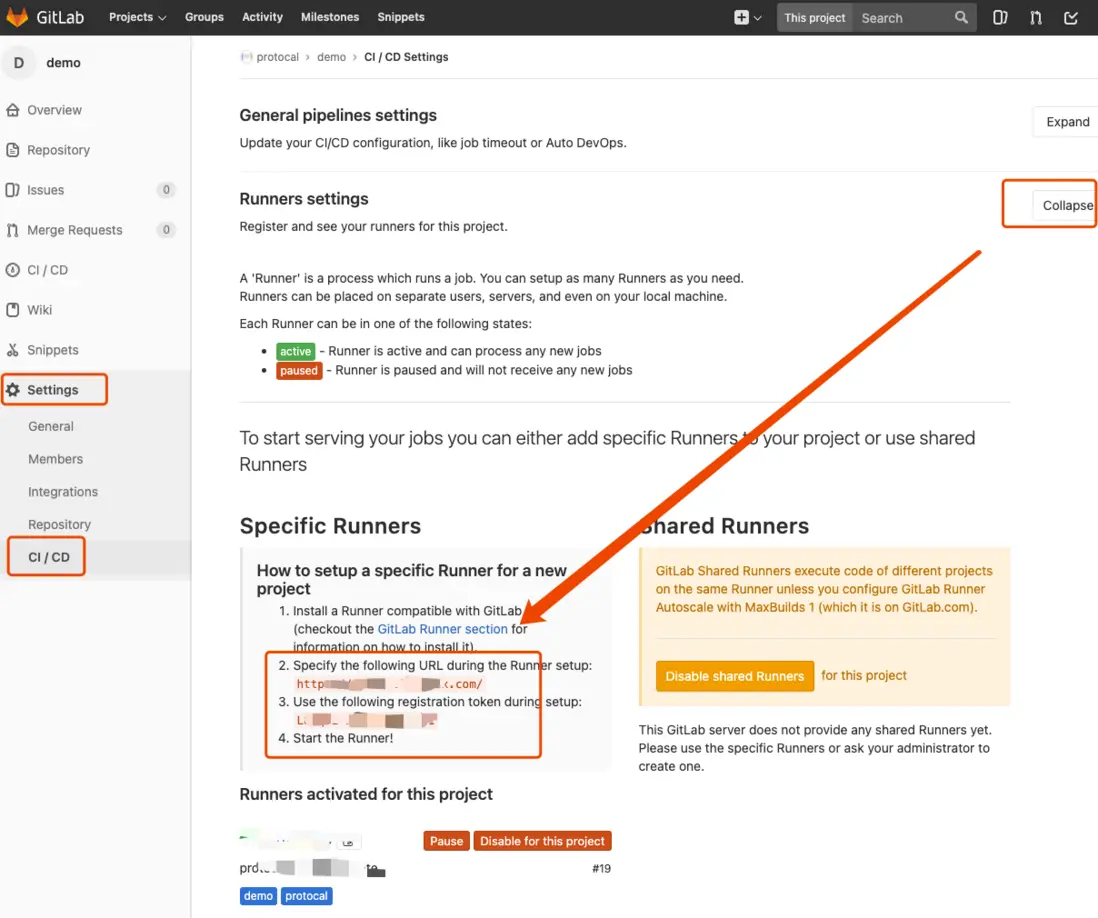Screen dimensions: 1098x918
Task: Click CI / CD Settings breadcrumb
Action: [406, 57]
